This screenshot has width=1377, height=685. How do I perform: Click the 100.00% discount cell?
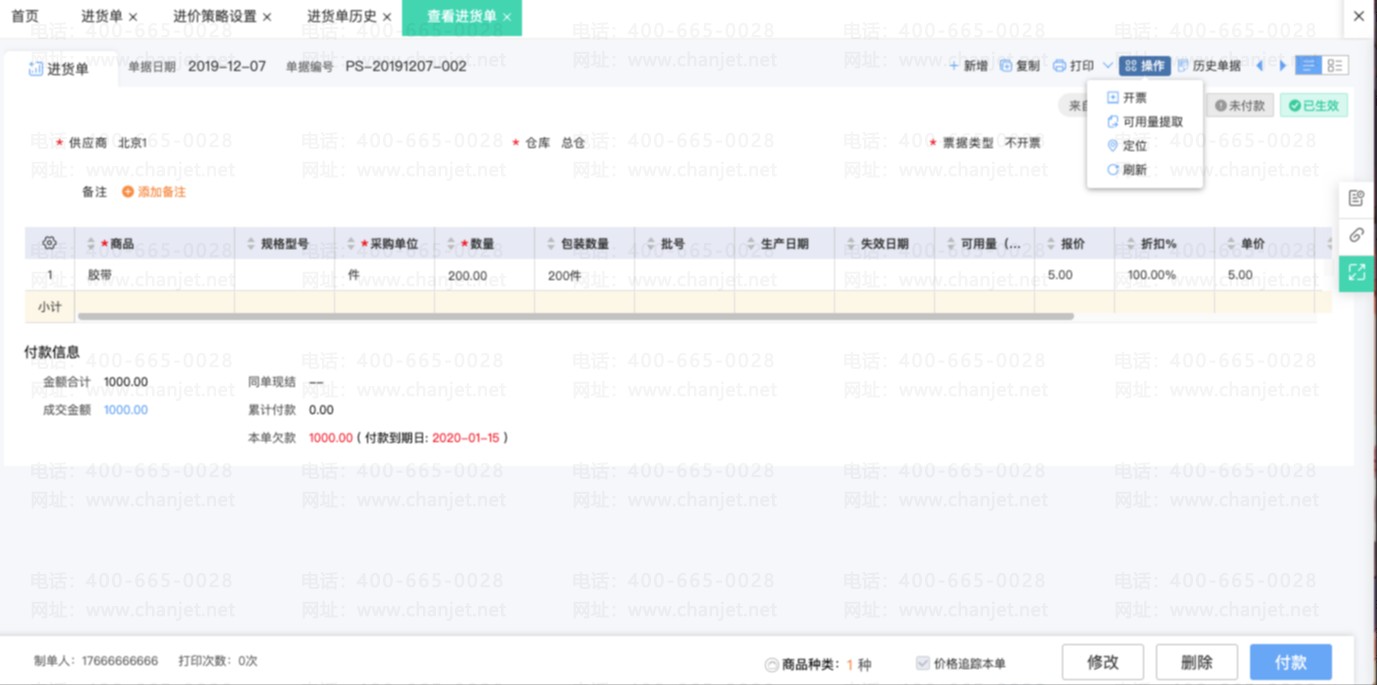[x=1164, y=275]
